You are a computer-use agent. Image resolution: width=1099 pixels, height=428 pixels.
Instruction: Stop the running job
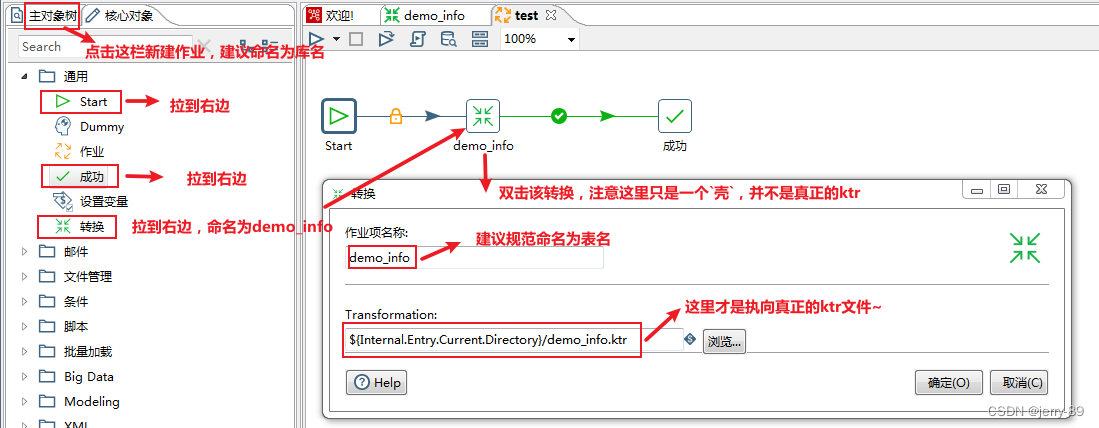pyautogui.click(x=356, y=39)
